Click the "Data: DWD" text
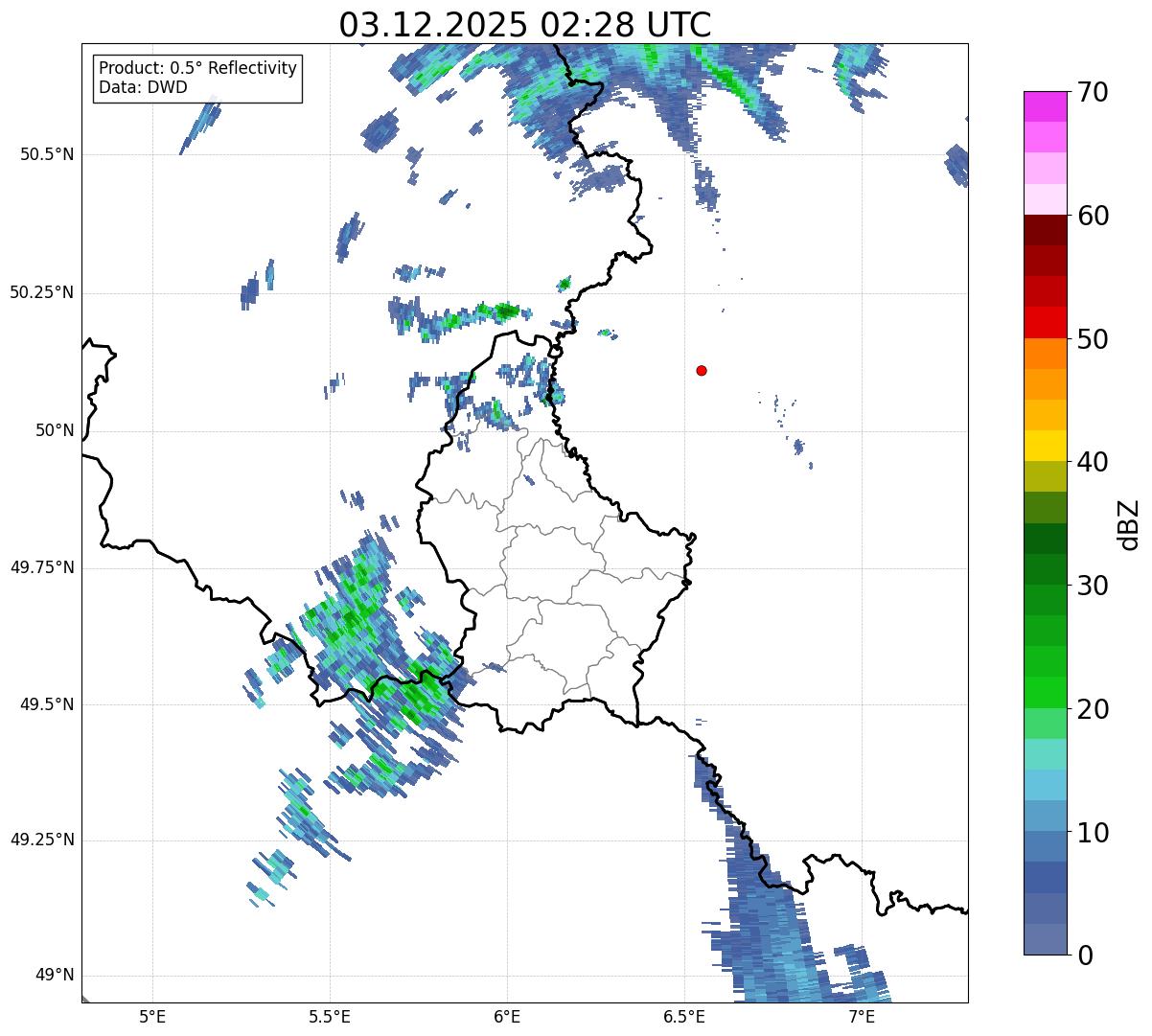 point(143,87)
